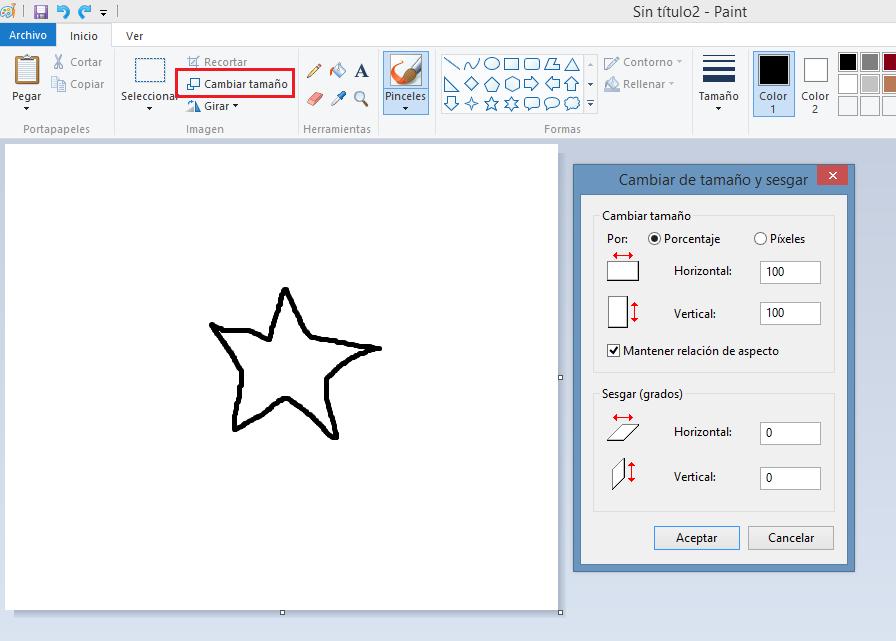Image resolution: width=896 pixels, height=641 pixels.
Task: Select the Porcentaje radio button
Action: (x=655, y=239)
